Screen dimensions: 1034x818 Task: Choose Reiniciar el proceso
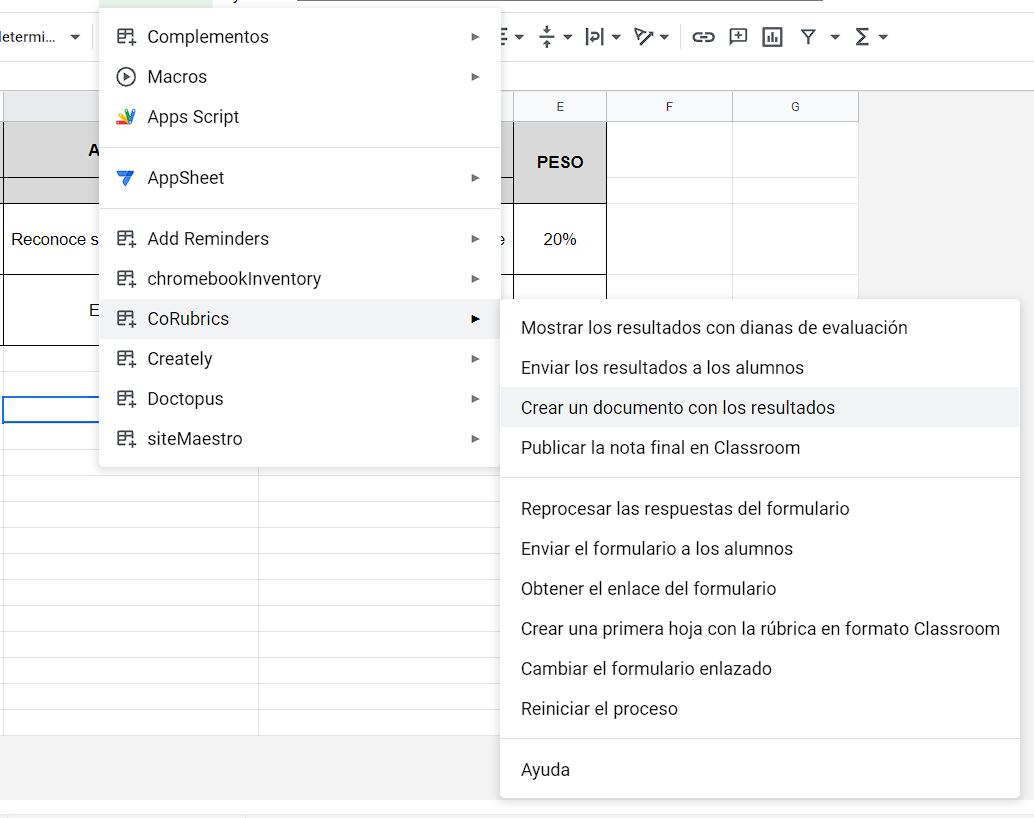pyautogui.click(x=760, y=708)
